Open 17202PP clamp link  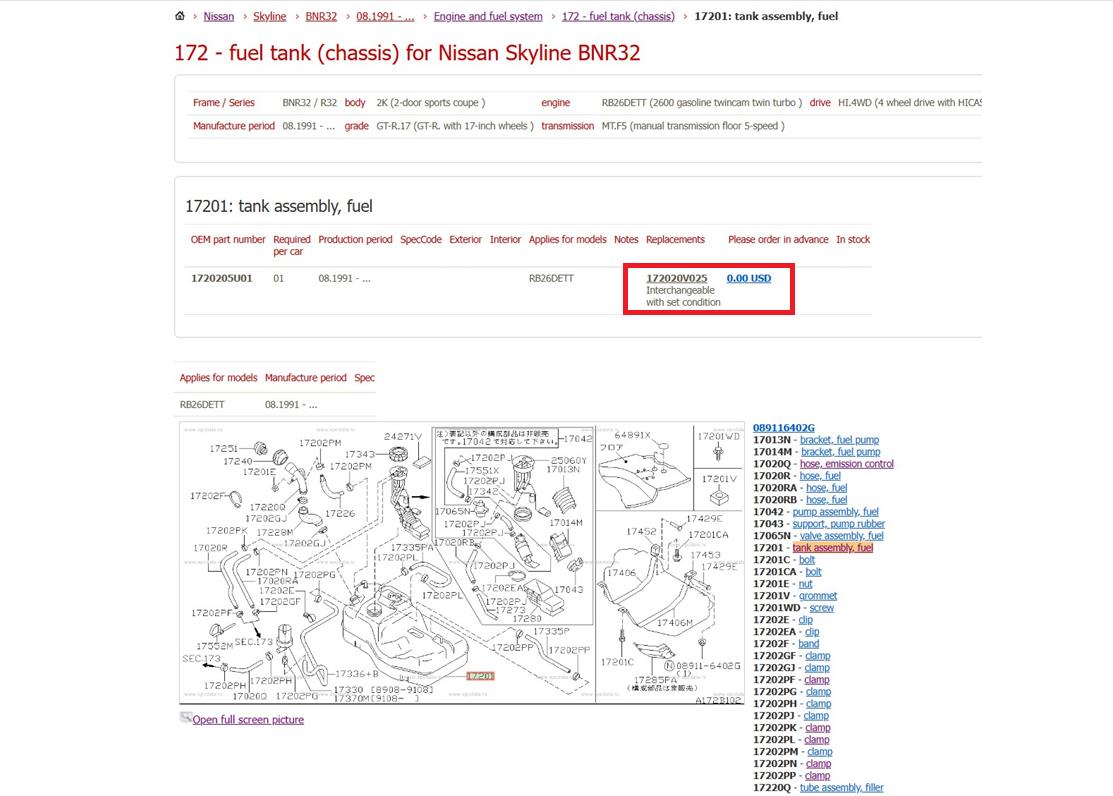(818, 776)
